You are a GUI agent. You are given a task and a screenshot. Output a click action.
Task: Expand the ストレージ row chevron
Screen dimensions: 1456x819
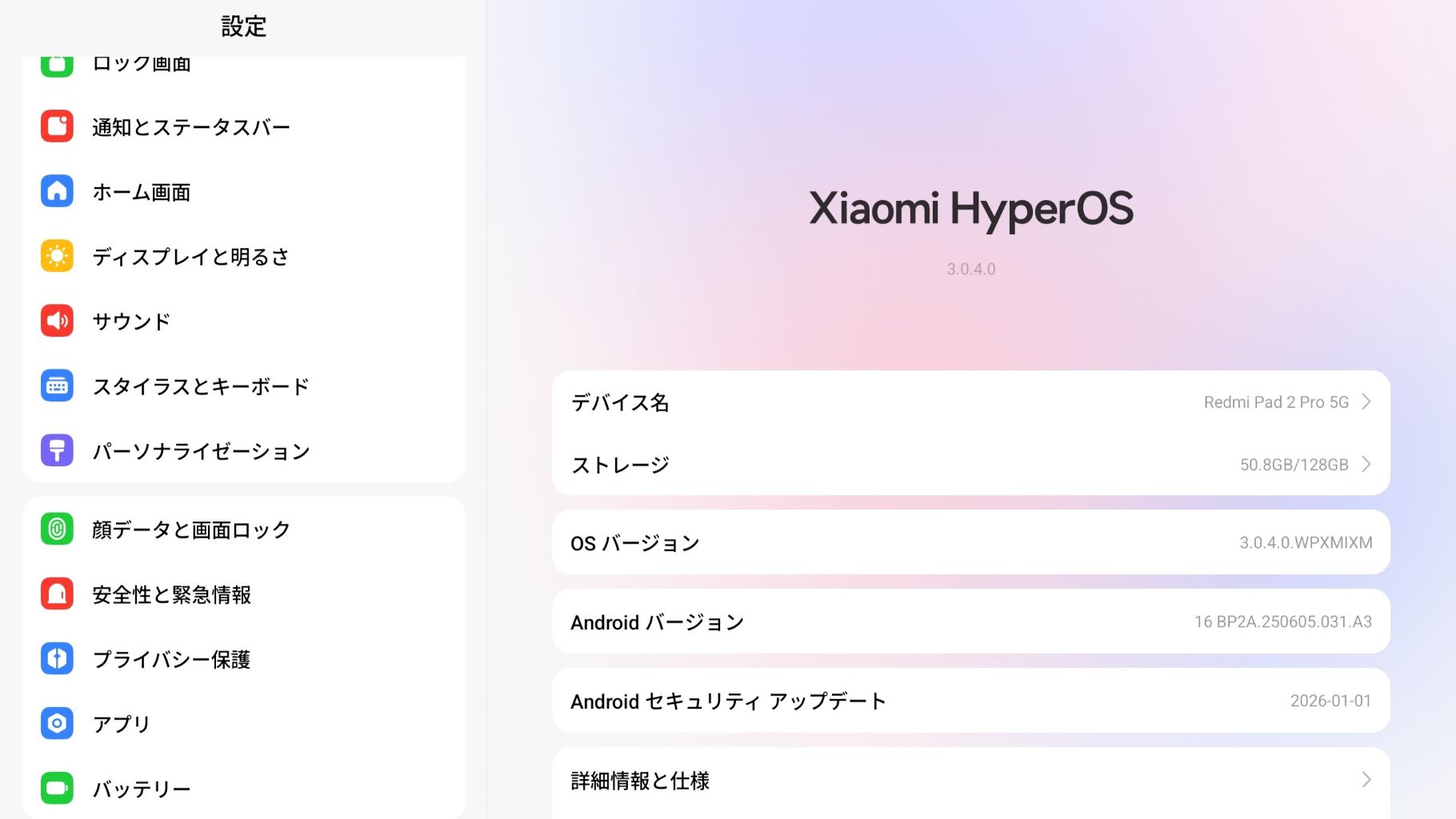(x=1366, y=464)
